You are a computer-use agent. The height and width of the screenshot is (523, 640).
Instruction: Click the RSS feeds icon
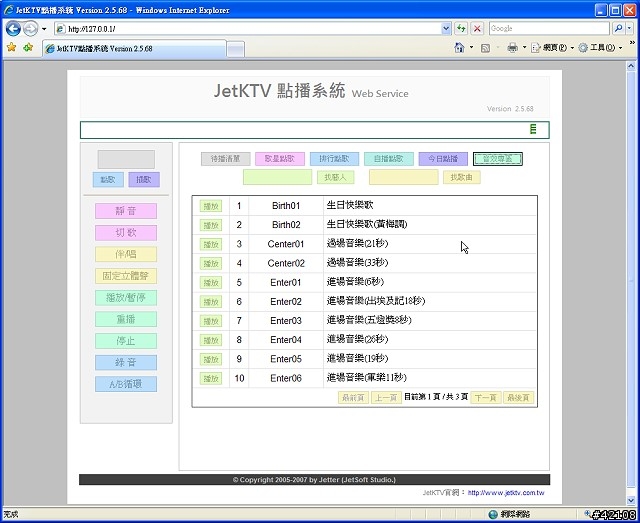[x=485, y=48]
